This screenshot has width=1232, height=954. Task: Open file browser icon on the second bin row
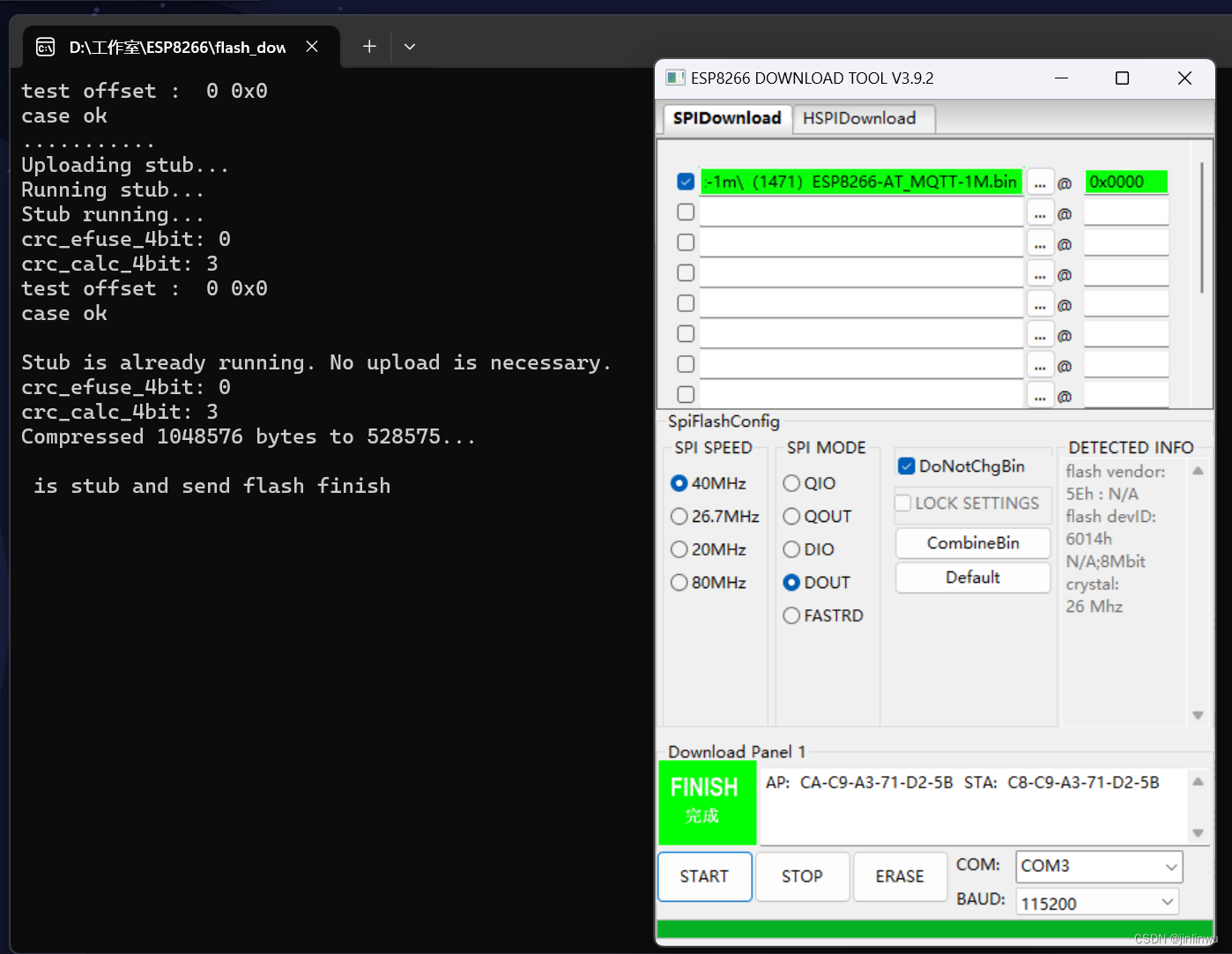coord(1040,212)
